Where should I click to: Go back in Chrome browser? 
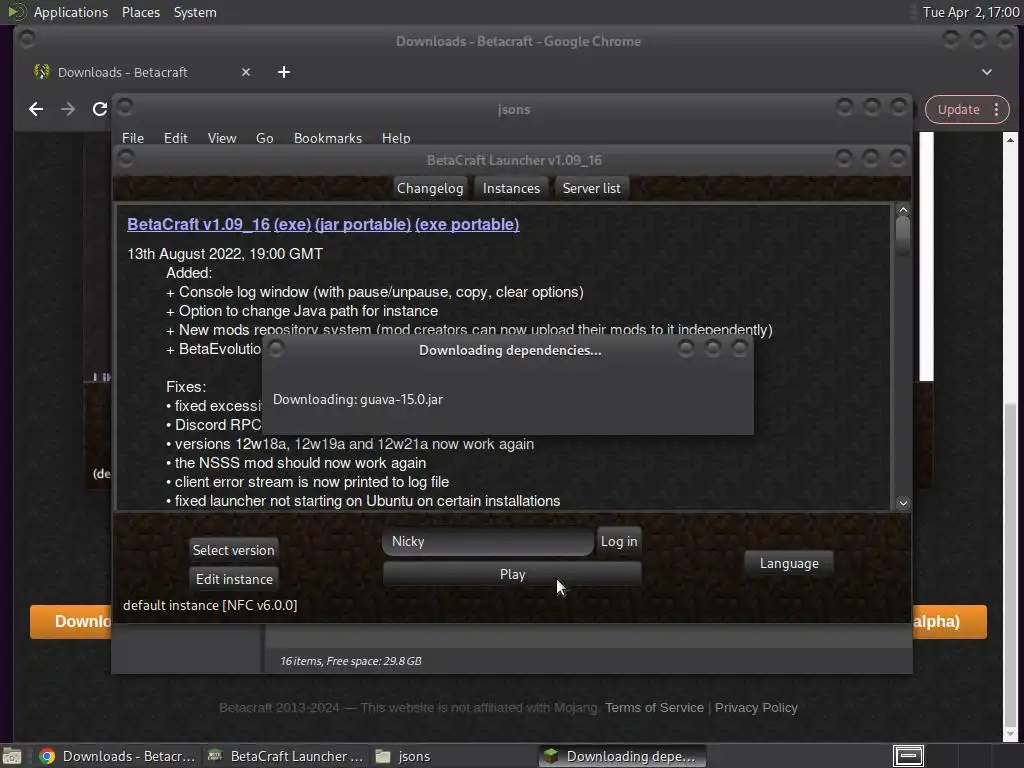pyautogui.click(x=36, y=109)
